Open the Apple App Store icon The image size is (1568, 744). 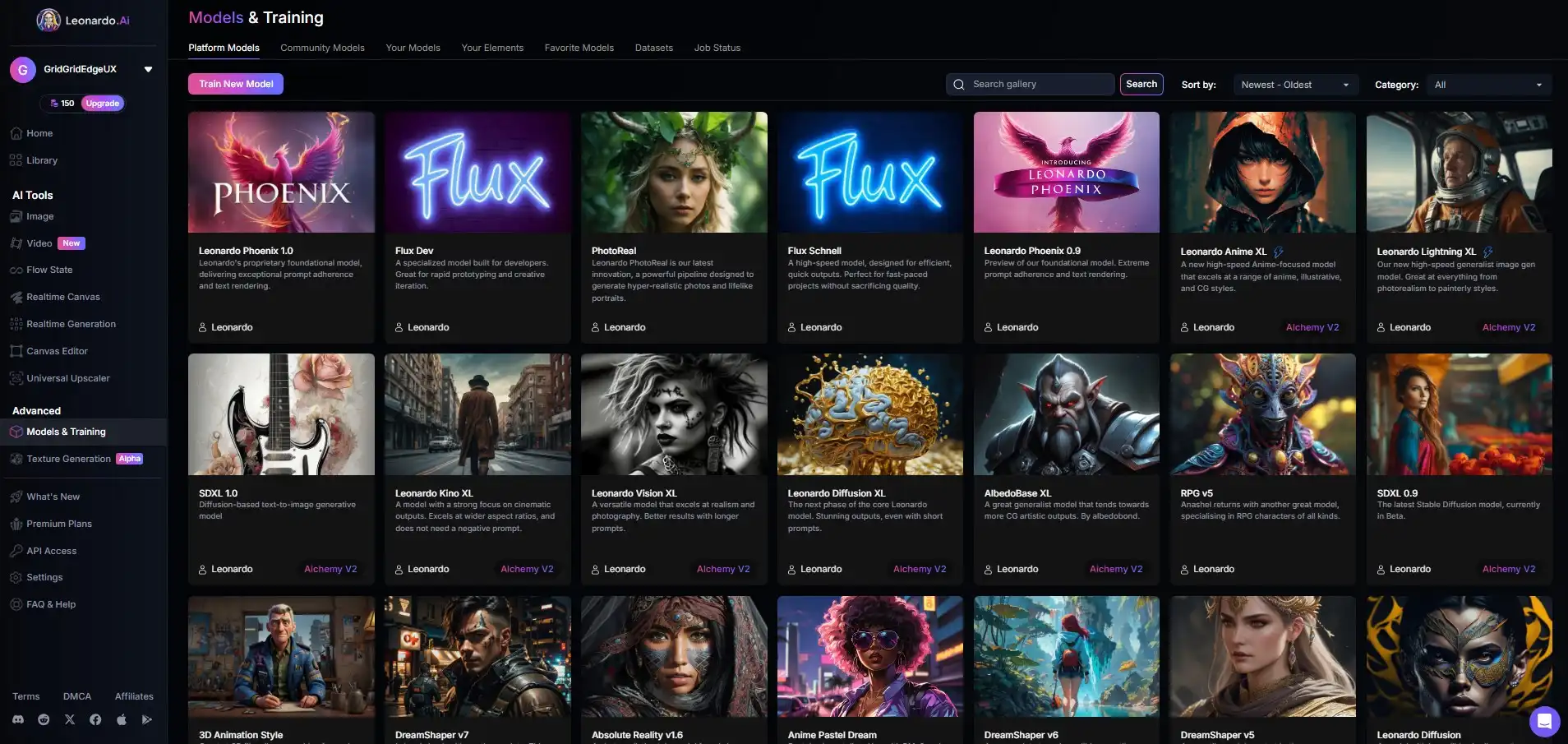tap(122, 719)
